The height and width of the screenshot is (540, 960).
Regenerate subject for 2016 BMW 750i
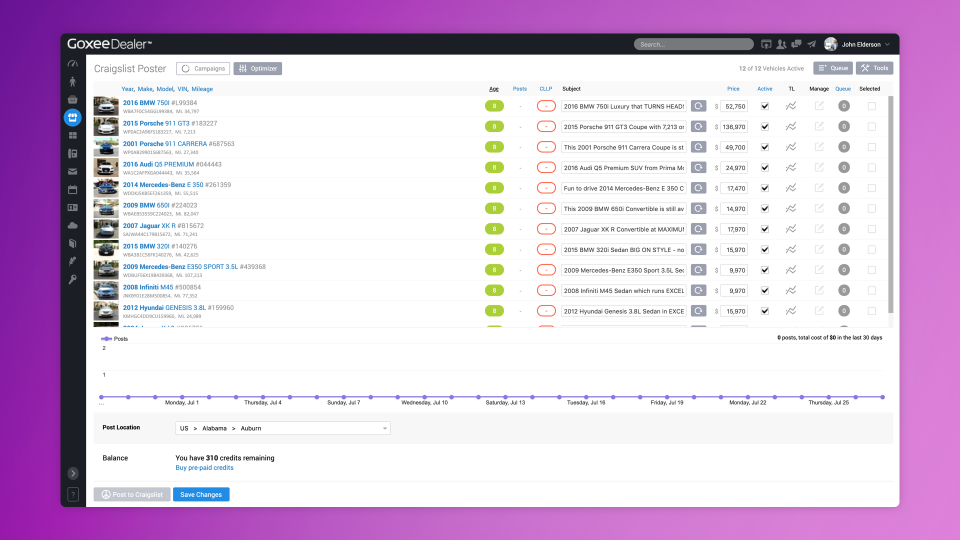tap(698, 106)
